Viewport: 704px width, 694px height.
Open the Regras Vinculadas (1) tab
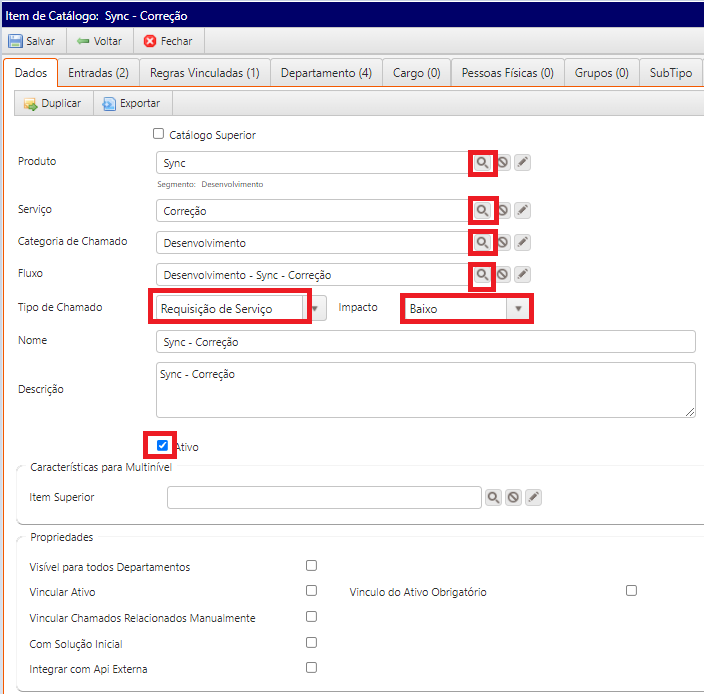pos(204,73)
